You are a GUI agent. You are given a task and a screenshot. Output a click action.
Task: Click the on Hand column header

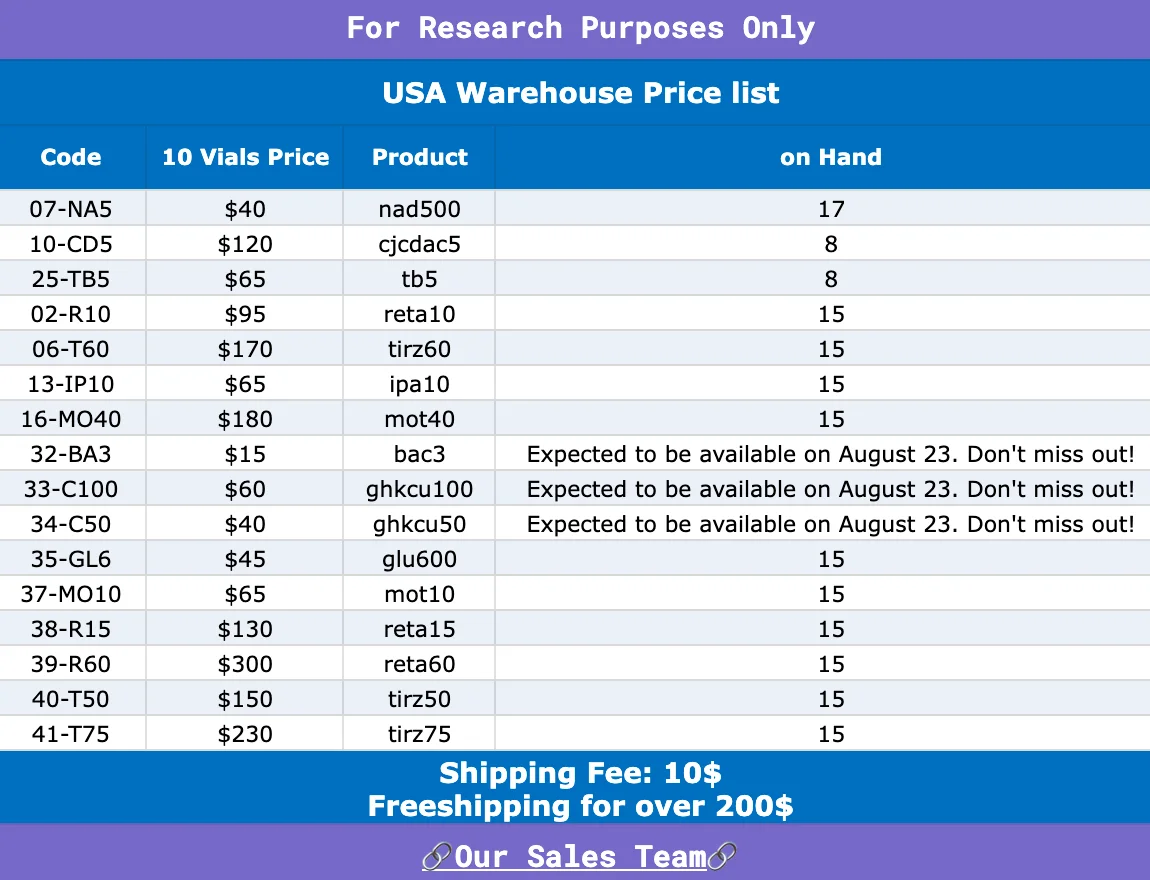831,157
